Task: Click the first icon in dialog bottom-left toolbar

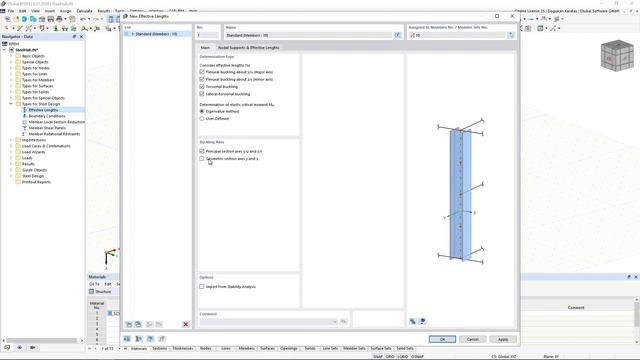Action: click(127, 339)
